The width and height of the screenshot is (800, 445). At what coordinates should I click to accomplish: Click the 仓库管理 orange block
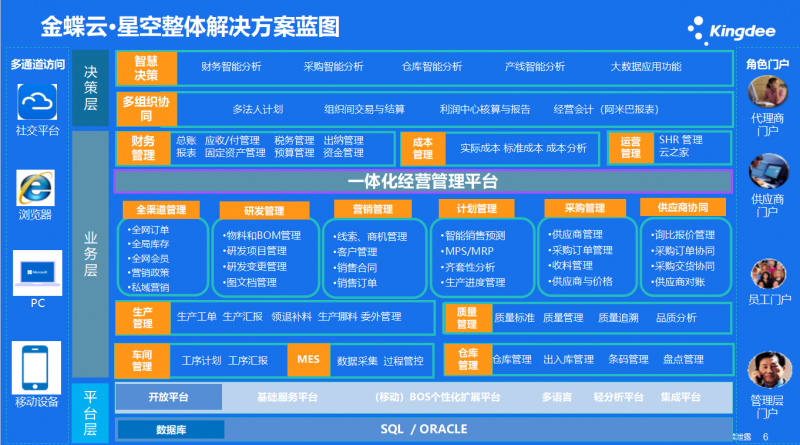coord(468,359)
